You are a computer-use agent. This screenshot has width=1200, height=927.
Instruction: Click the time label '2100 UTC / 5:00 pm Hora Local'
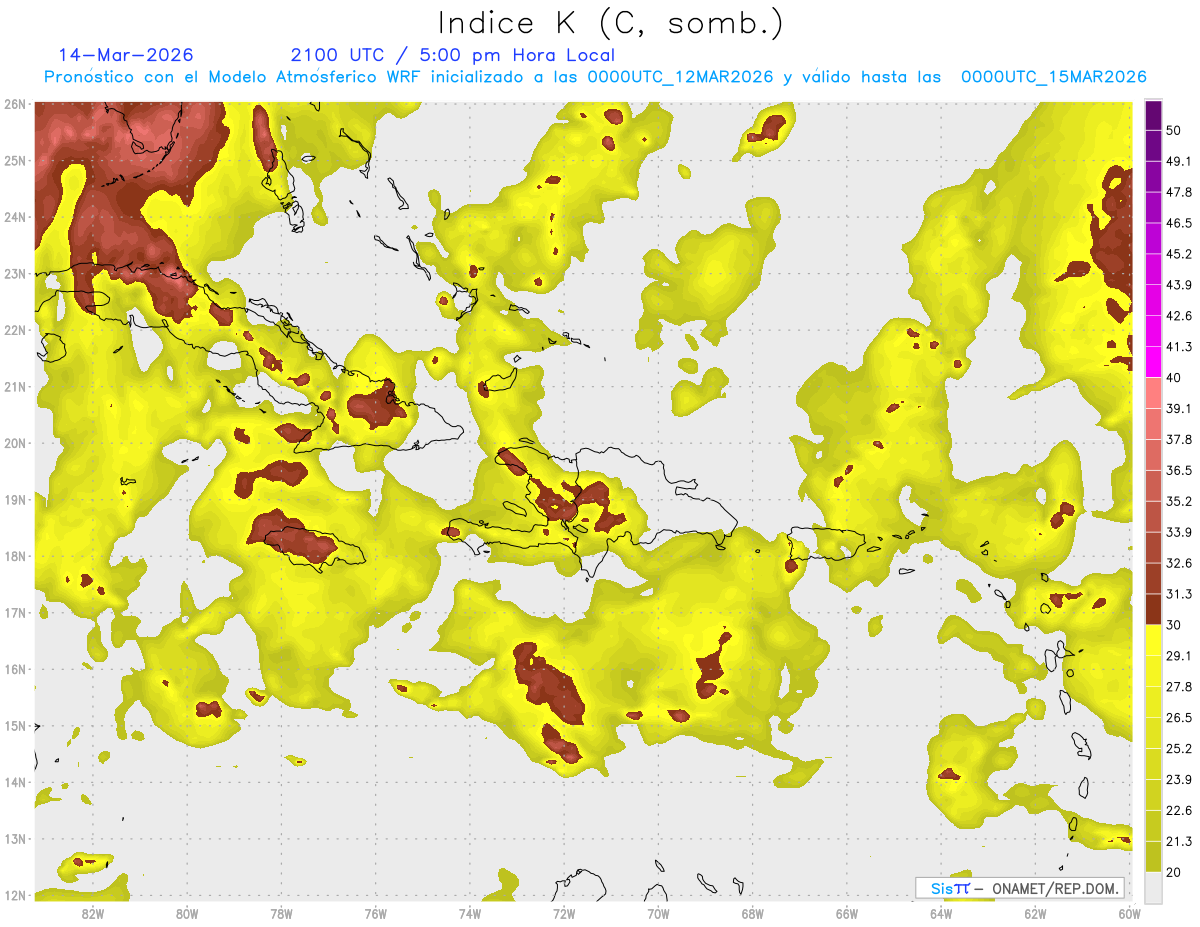(x=452, y=55)
